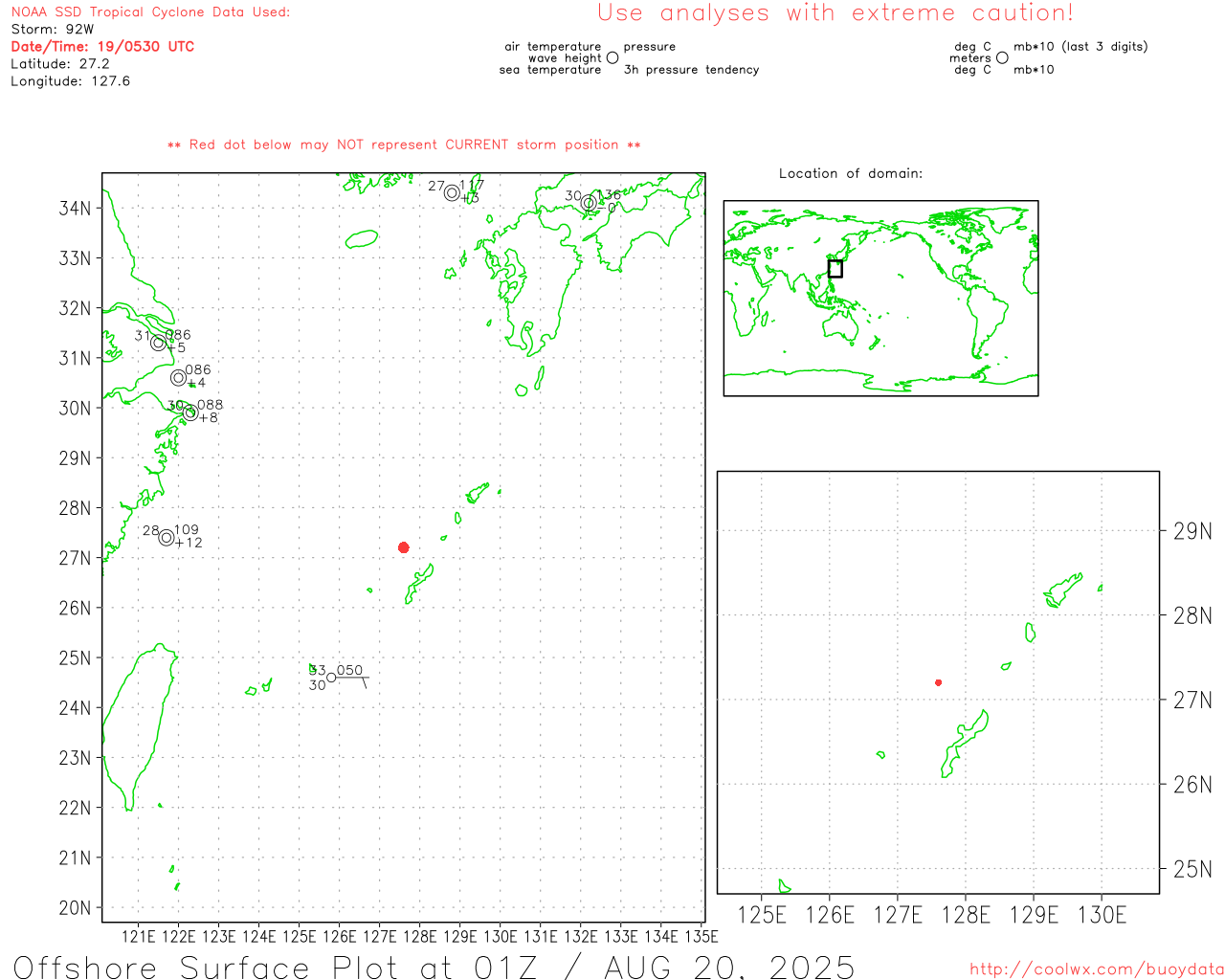The image size is (1225, 980).
Task: Click the 20N latitude axis label
Action: coord(76,907)
